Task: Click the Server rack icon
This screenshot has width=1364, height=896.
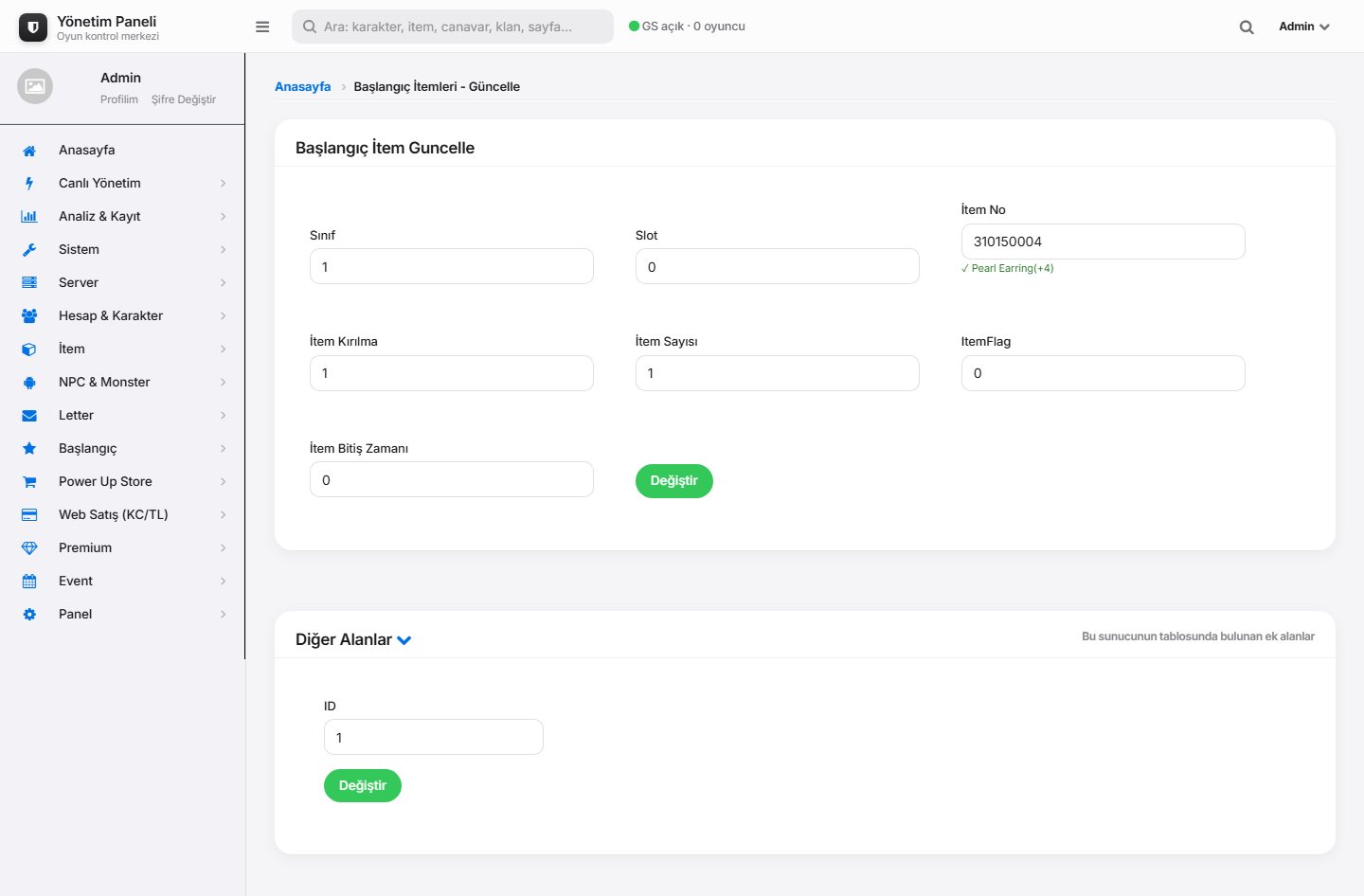Action: (x=29, y=283)
